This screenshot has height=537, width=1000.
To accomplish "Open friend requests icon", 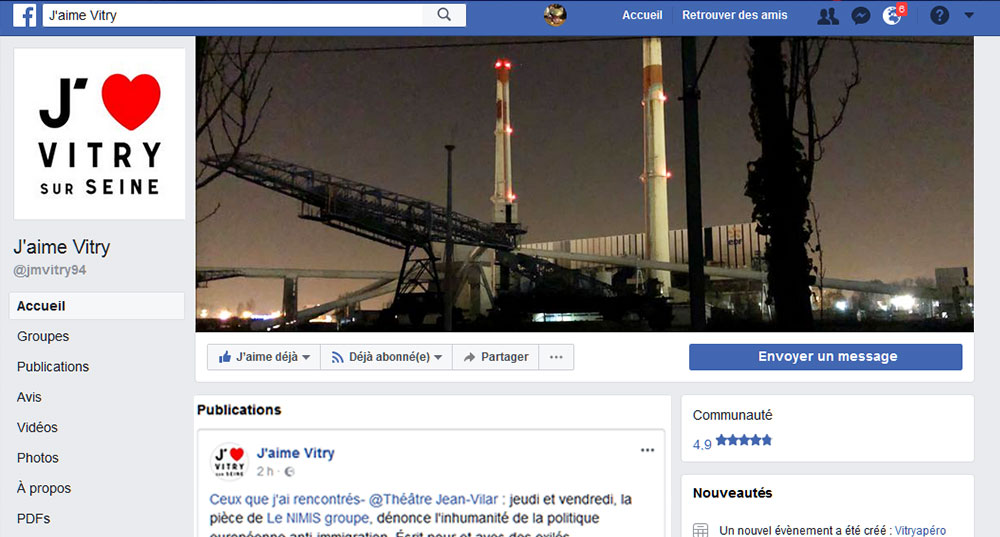I will tap(828, 15).
